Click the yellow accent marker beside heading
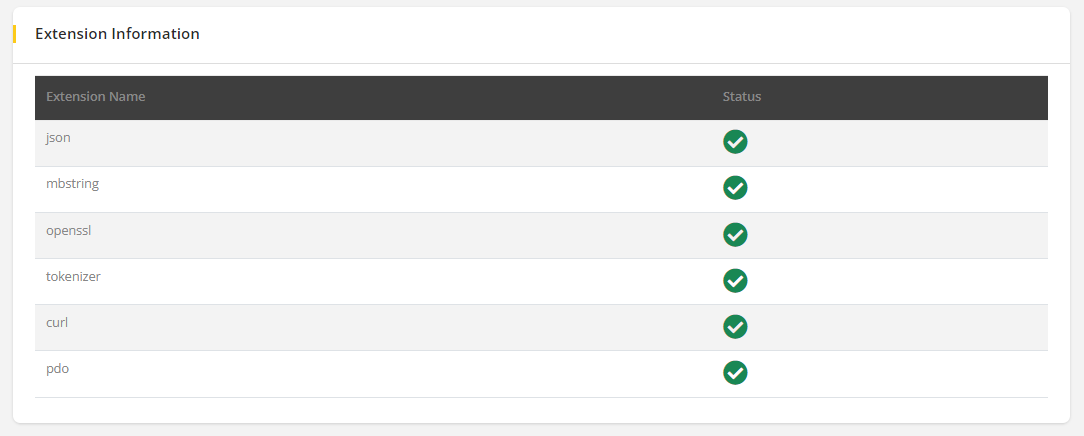Viewport: 1084px width, 436px height. (x=14, y=34)
